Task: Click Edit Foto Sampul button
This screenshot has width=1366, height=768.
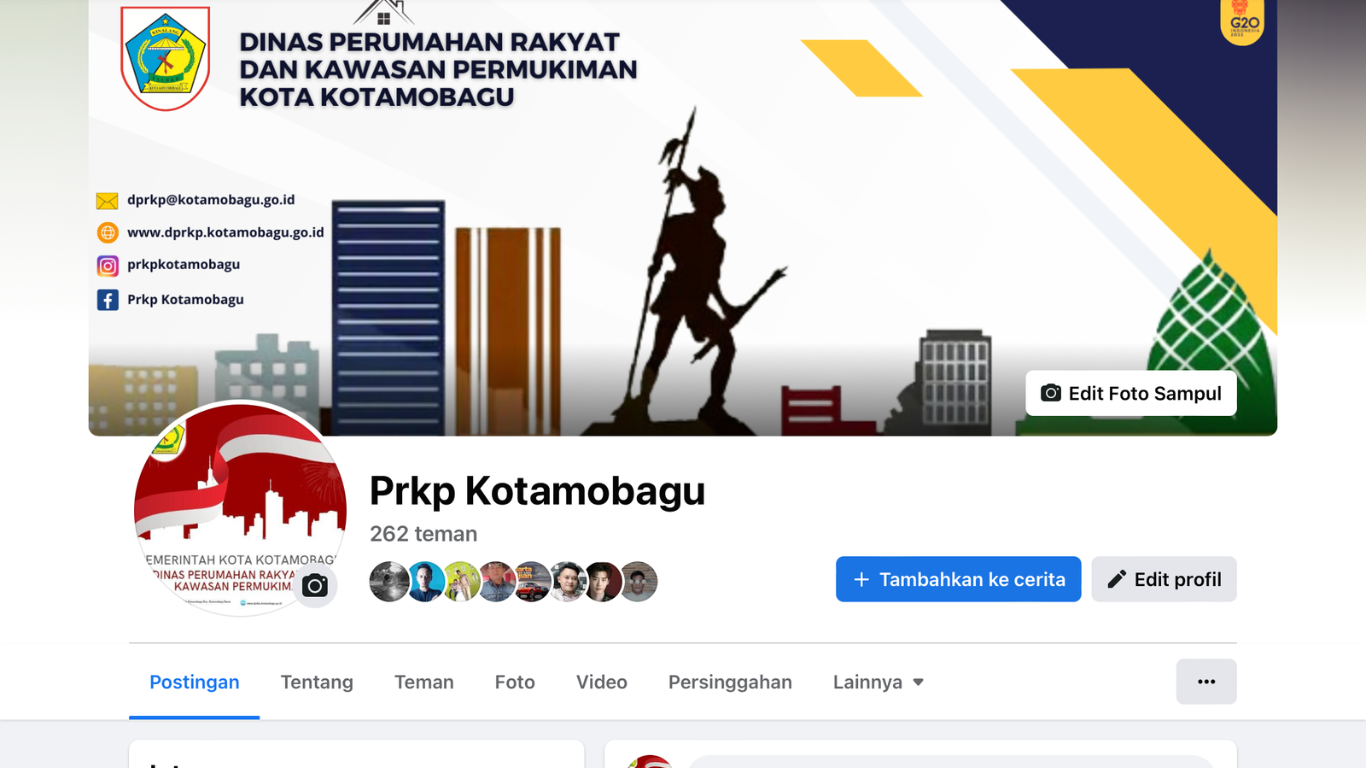Action: (1131, 393)
